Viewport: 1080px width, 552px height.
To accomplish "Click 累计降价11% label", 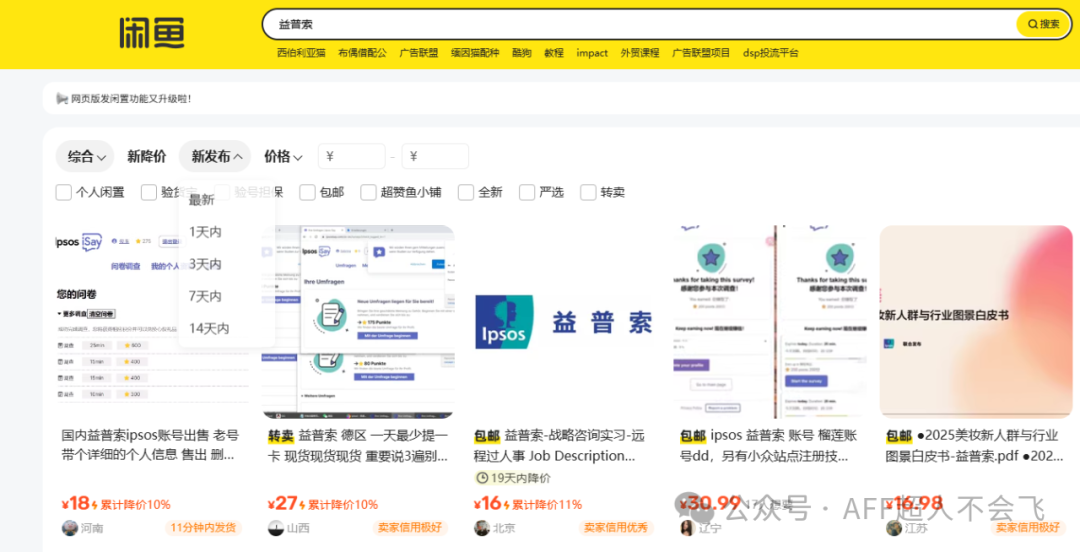I will pyautogui.click(x=548, y=504).
